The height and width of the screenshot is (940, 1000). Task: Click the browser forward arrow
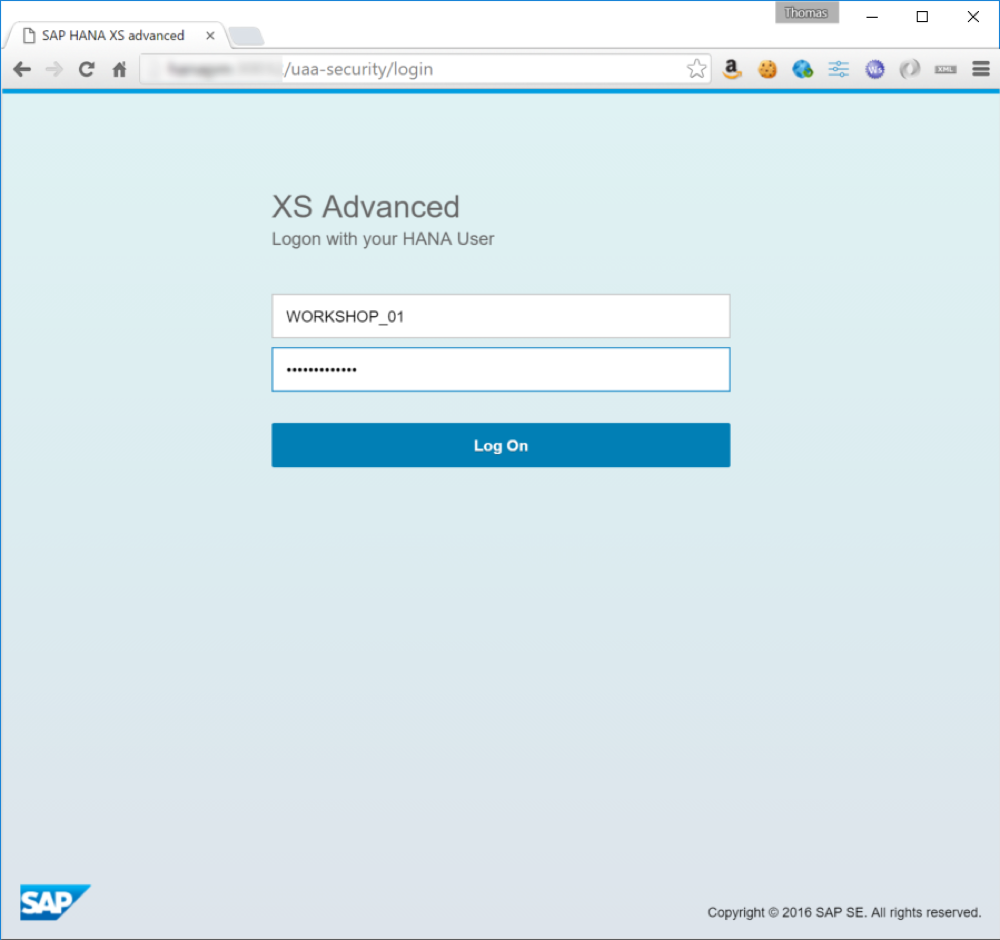[x=54, y=69]
